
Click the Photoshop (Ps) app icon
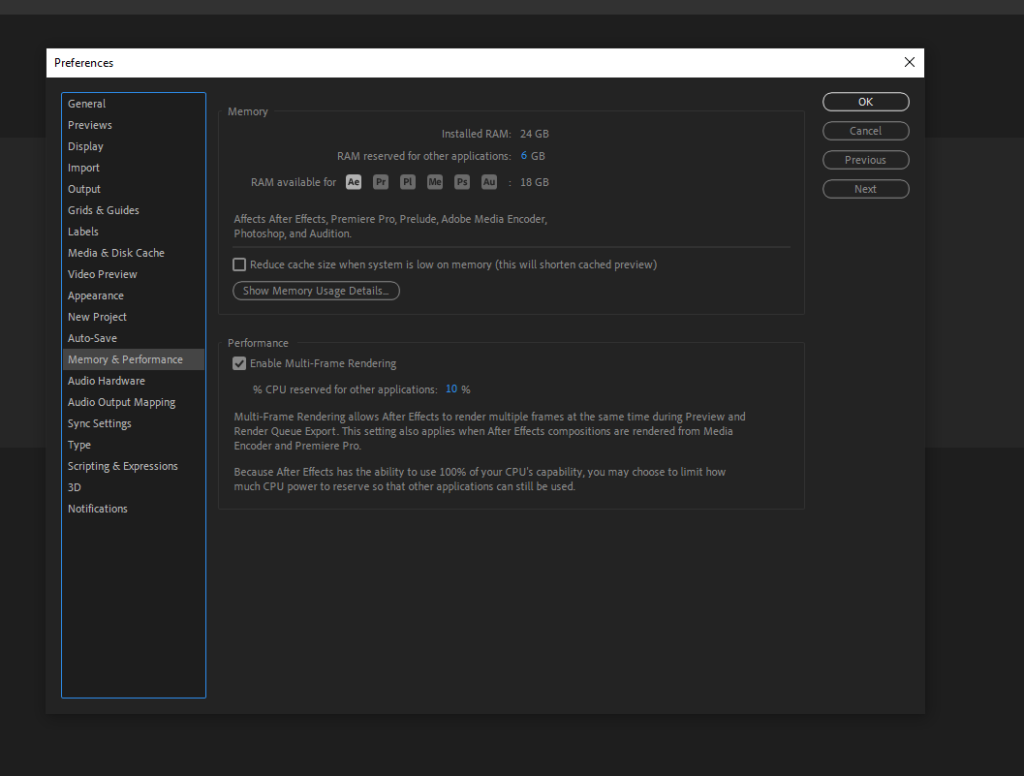461,182
